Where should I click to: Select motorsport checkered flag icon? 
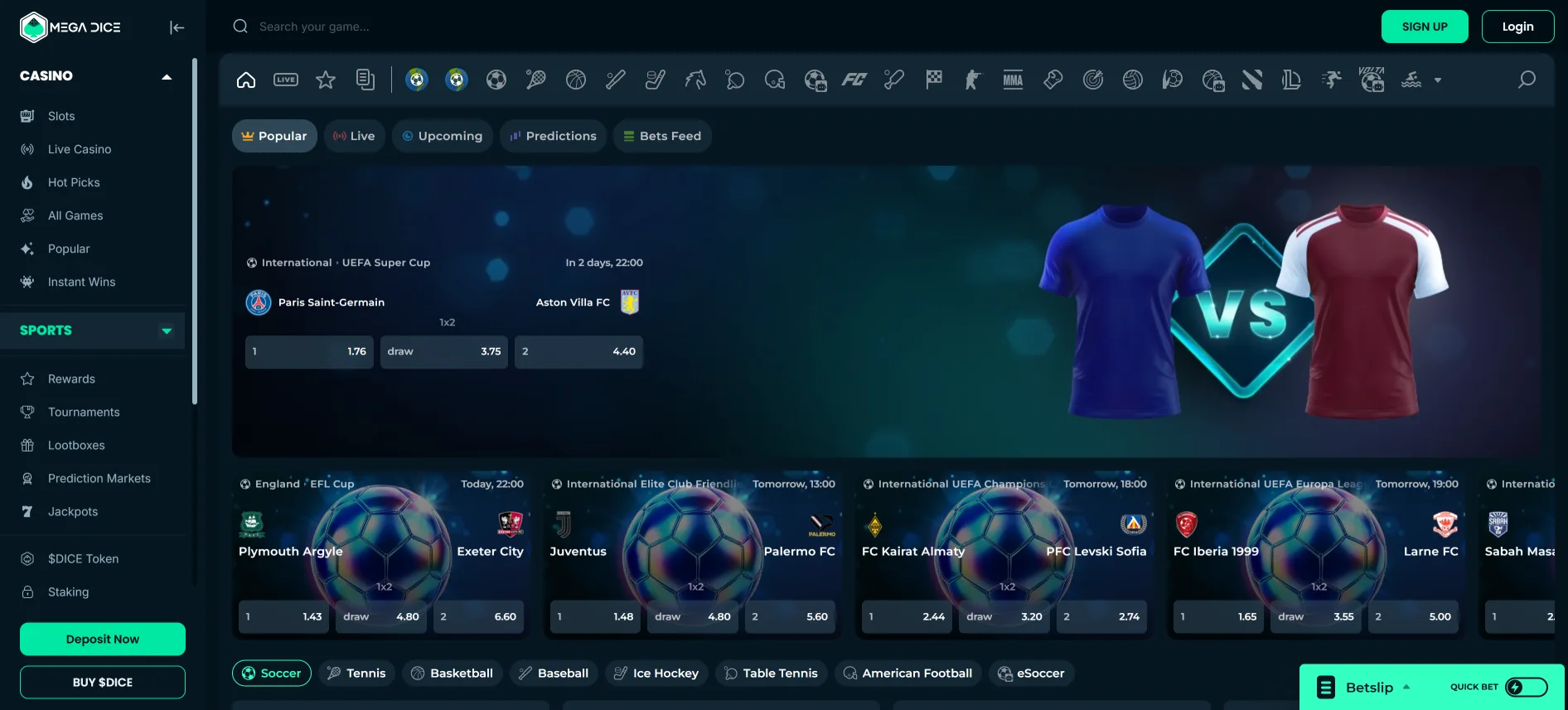934,80
